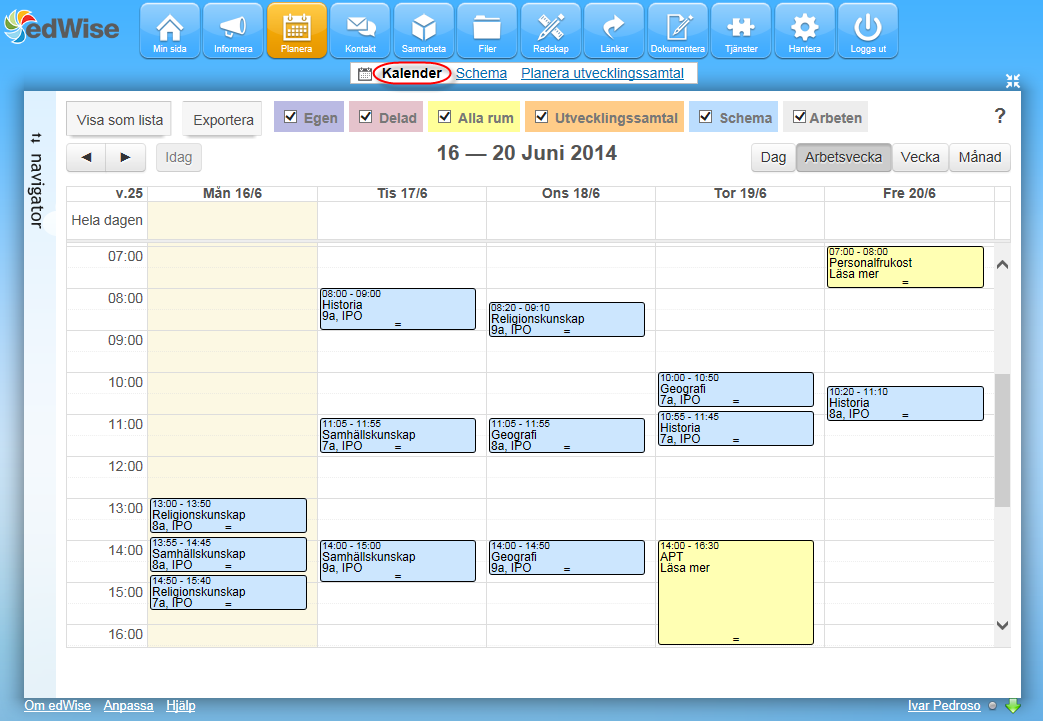Toggle the Alla rum checkbox
Screen dimensions: 1043x721
(445, 116)
